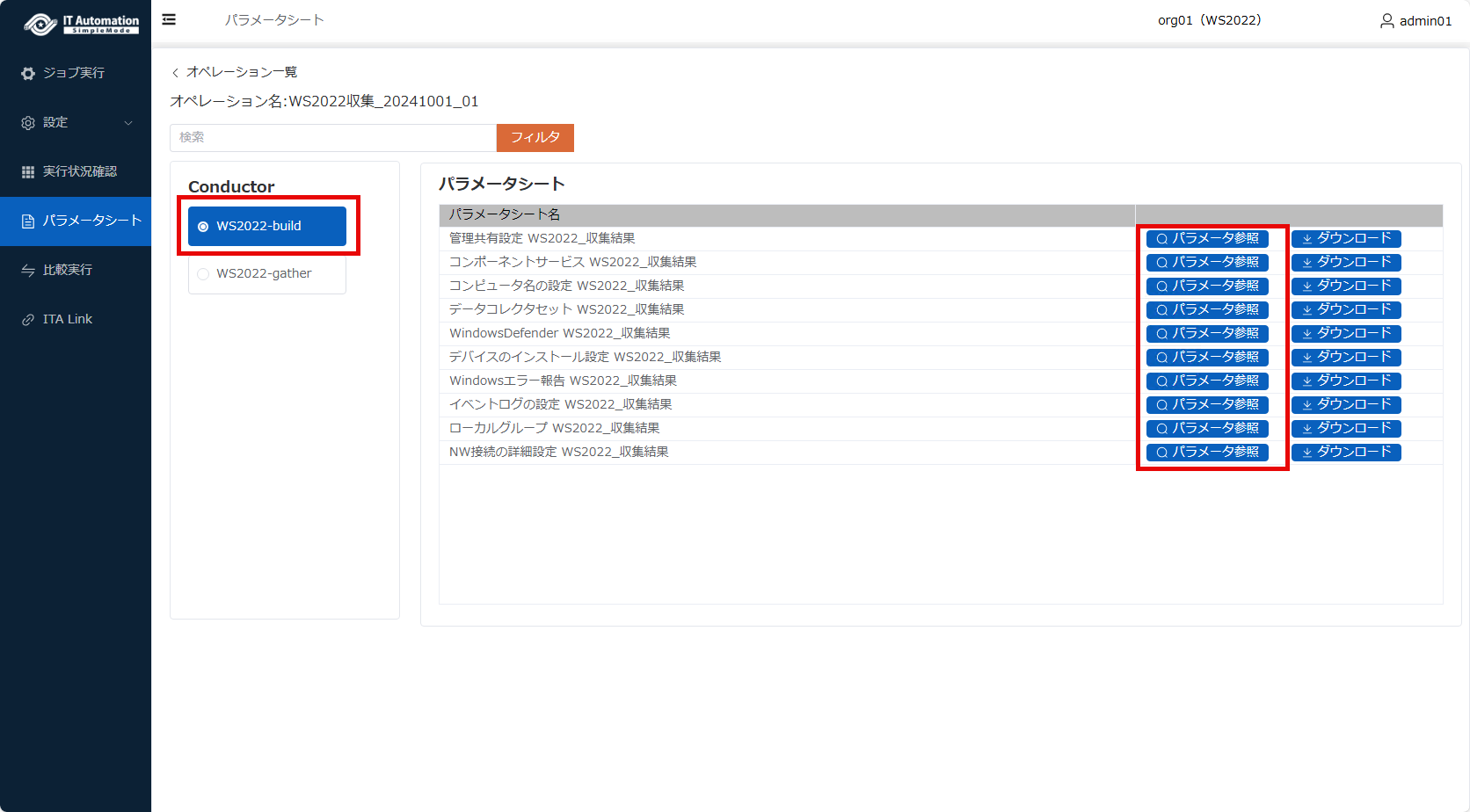Open the org01 (WS2022) workspace selector
The width and height of the screenshot is (1470, 812).
(1209, 20)
